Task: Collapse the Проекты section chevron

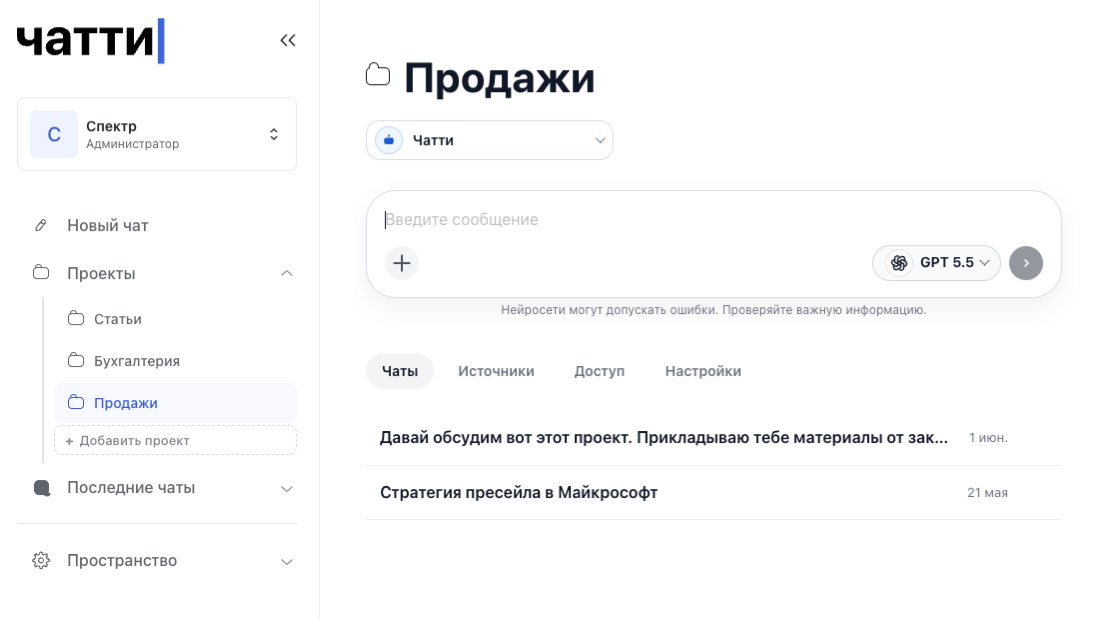Action: [x=287, y=273]
